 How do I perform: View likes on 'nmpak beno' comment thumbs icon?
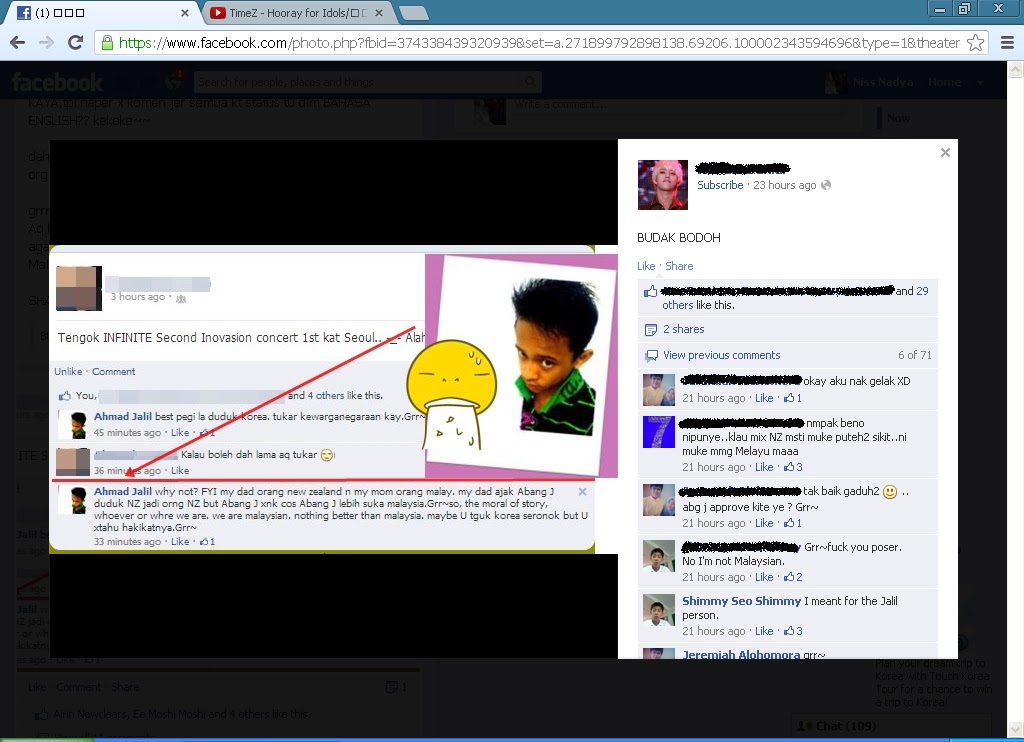coord(793,467)
